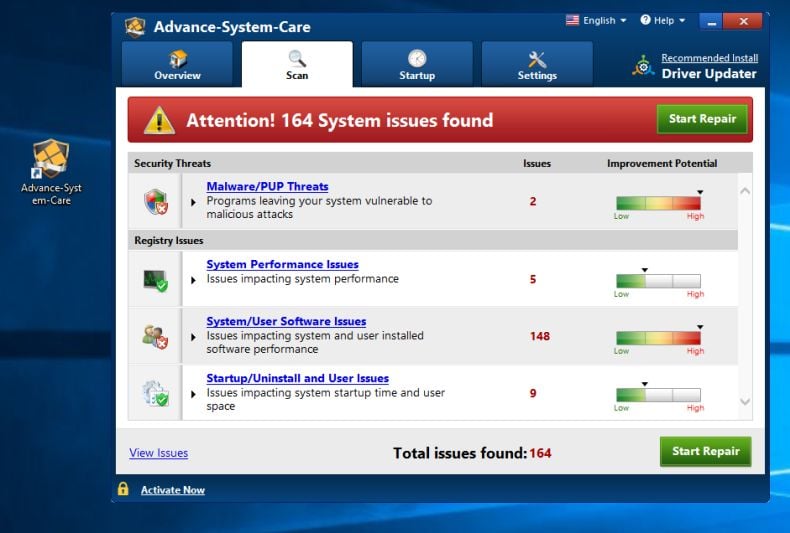This screenshot has width=790, height=533.
Task: Open the English language dropdown
Action: [x=596, y=21]
